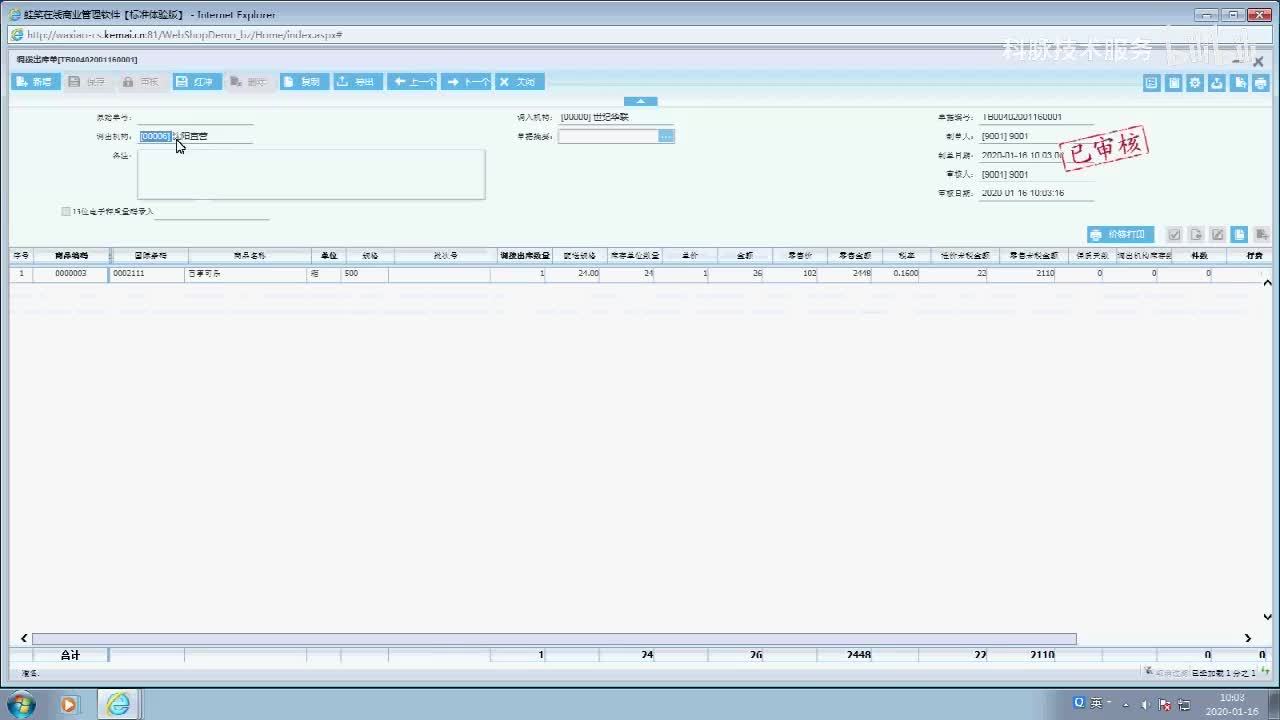Click the blue document icon above grid
Viewport: 1280px width, 720px height.
click(1239, 235)
